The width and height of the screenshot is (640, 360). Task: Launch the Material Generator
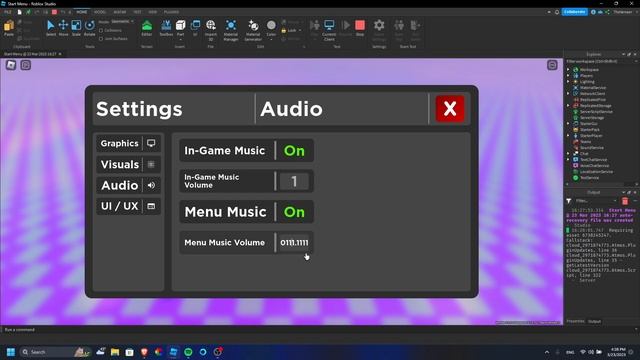coord(253,29)
